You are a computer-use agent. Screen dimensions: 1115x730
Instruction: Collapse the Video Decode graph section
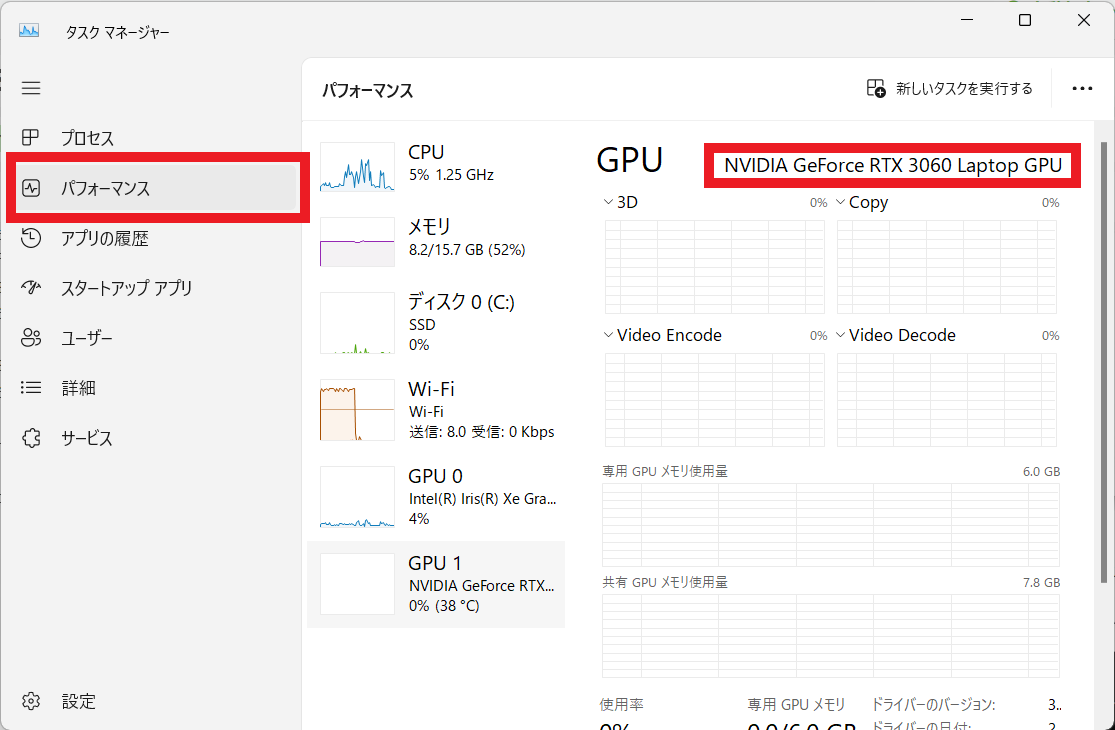(x=840, y=334)
